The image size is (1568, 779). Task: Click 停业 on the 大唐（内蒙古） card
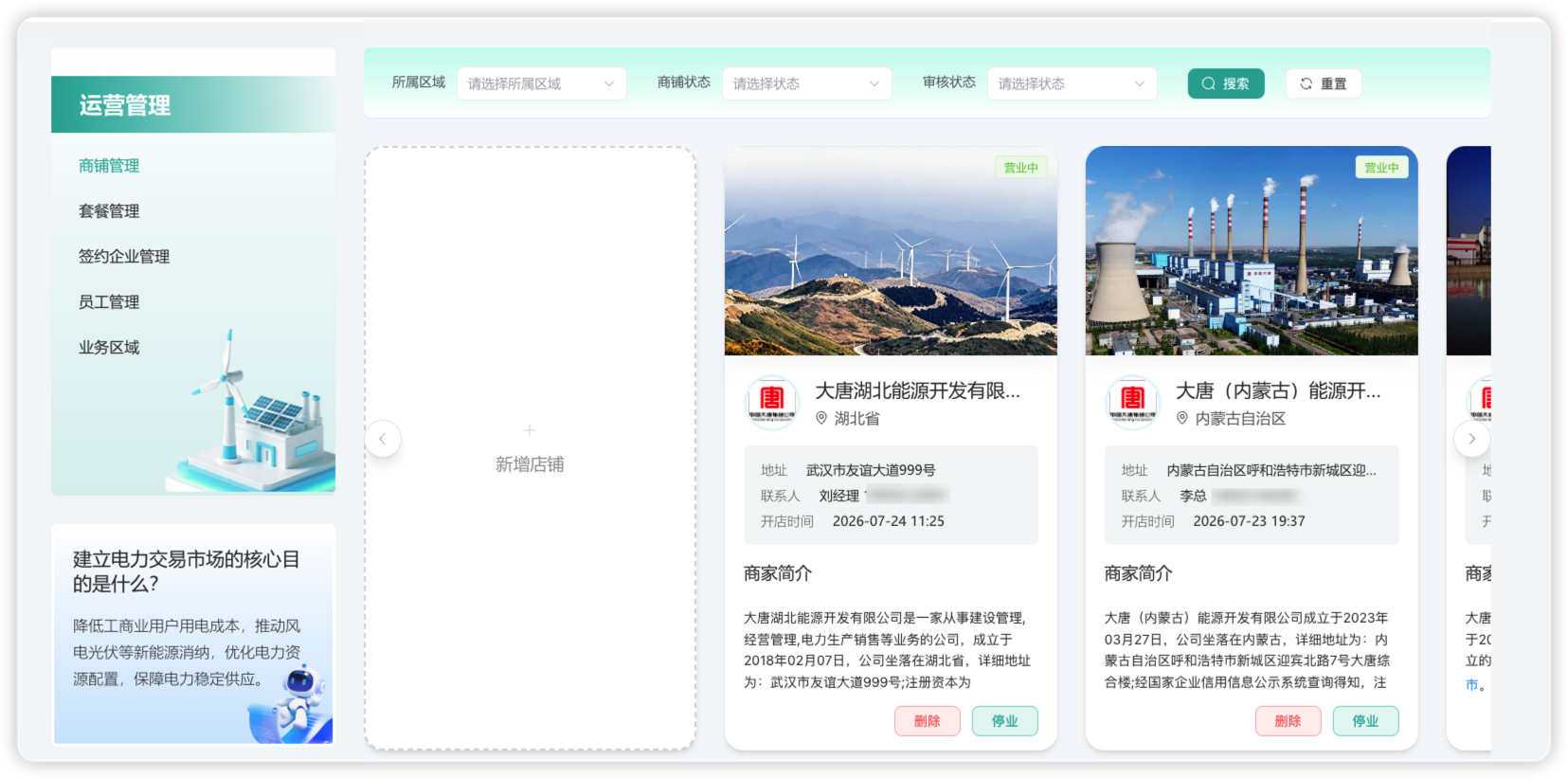1366,721
